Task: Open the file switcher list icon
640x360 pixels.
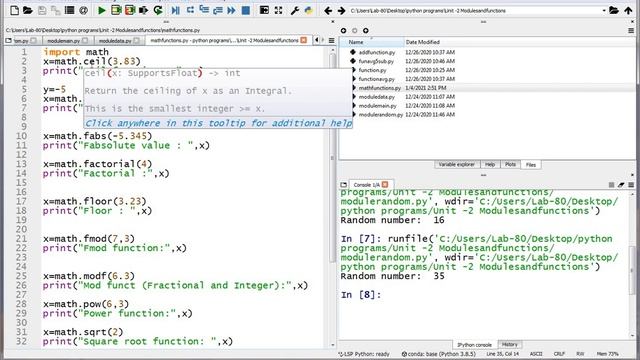Action: (x=69, y=10)
